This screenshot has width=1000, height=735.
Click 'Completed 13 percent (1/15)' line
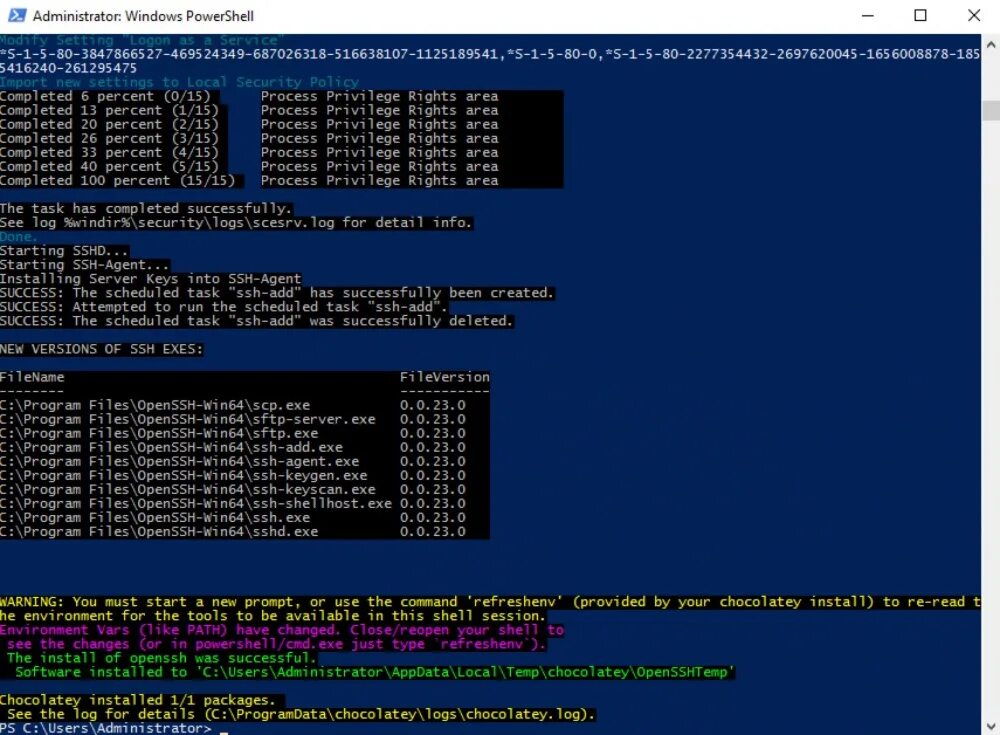click(109, 110)
